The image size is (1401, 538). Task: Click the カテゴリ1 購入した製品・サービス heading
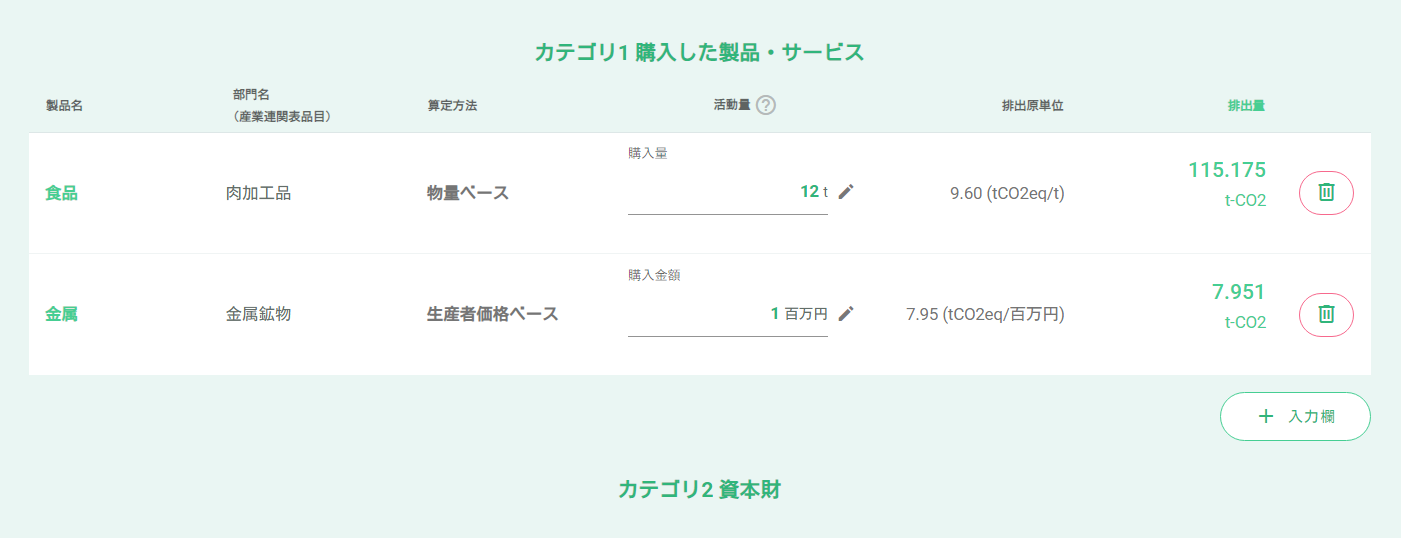tap(700, 53)
